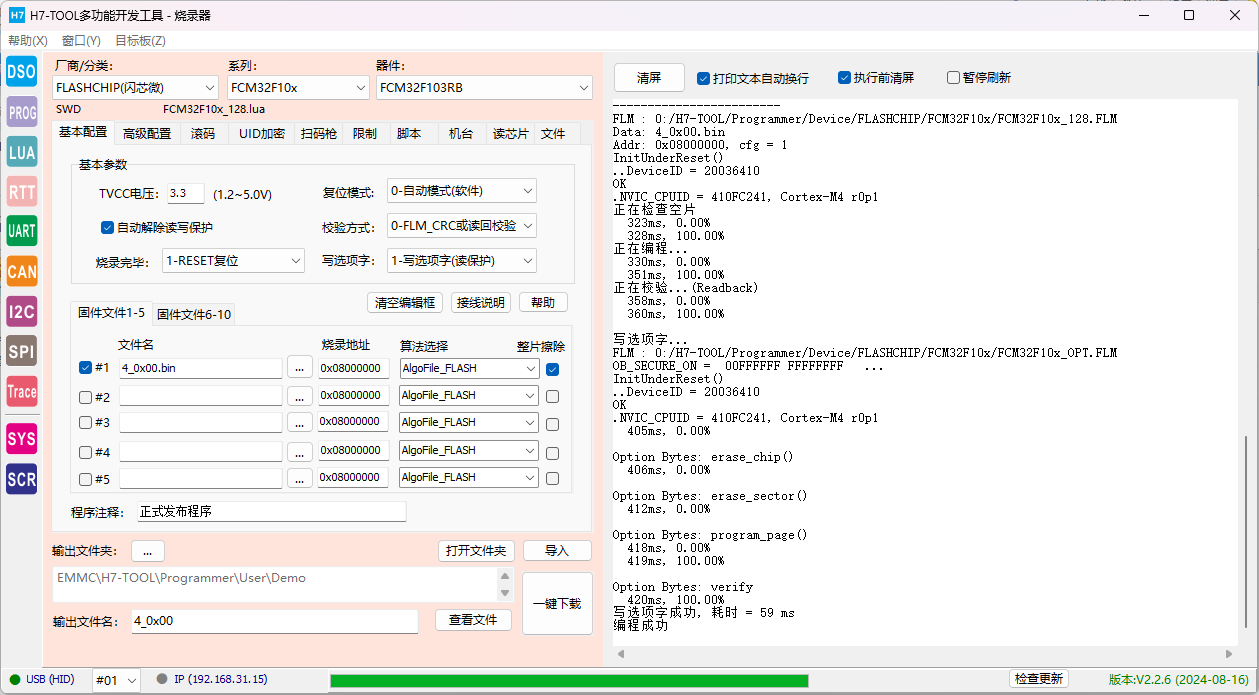1259x695 pixels.
Task: Open the LUA script sidebar icon
Action: pos(22,152)
